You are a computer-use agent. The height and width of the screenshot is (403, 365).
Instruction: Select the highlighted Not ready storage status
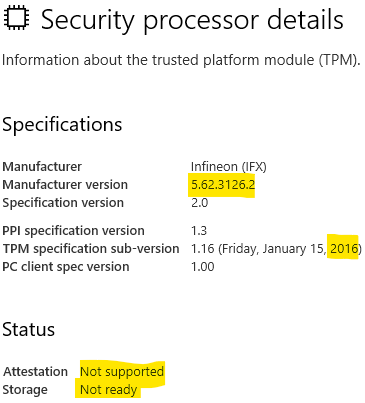point(109,390)
